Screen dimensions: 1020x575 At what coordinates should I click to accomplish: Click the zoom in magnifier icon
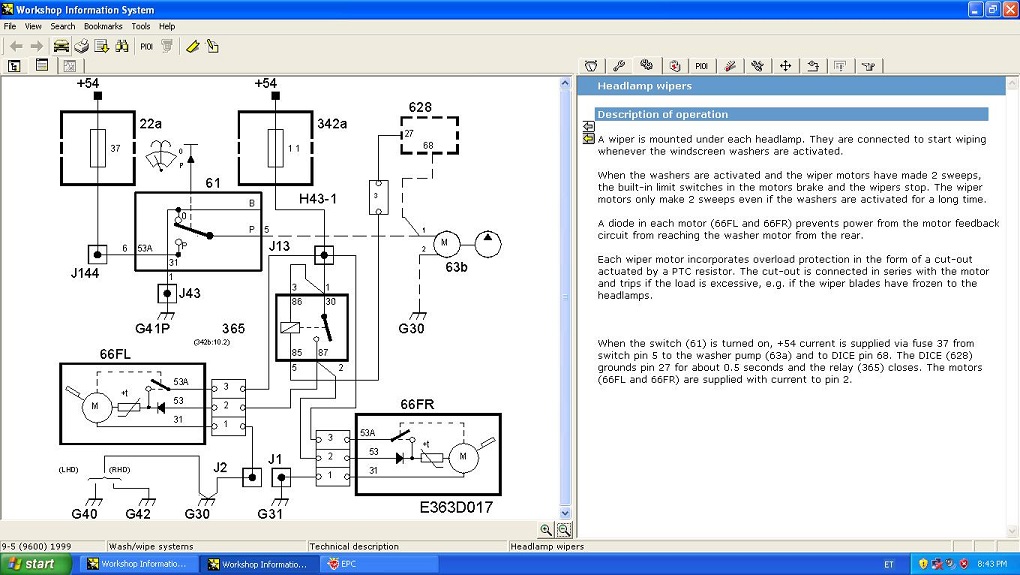coord(546,529)
